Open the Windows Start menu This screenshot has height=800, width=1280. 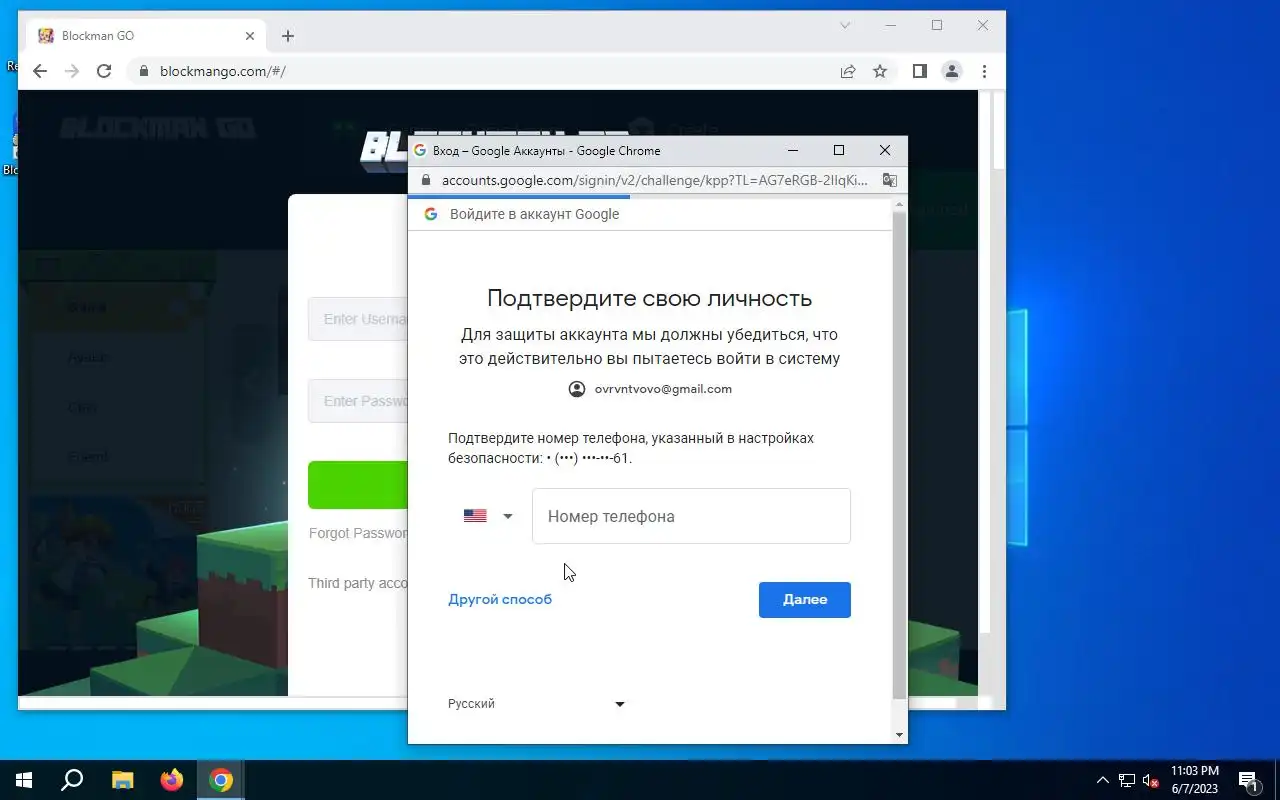[24, 780]
